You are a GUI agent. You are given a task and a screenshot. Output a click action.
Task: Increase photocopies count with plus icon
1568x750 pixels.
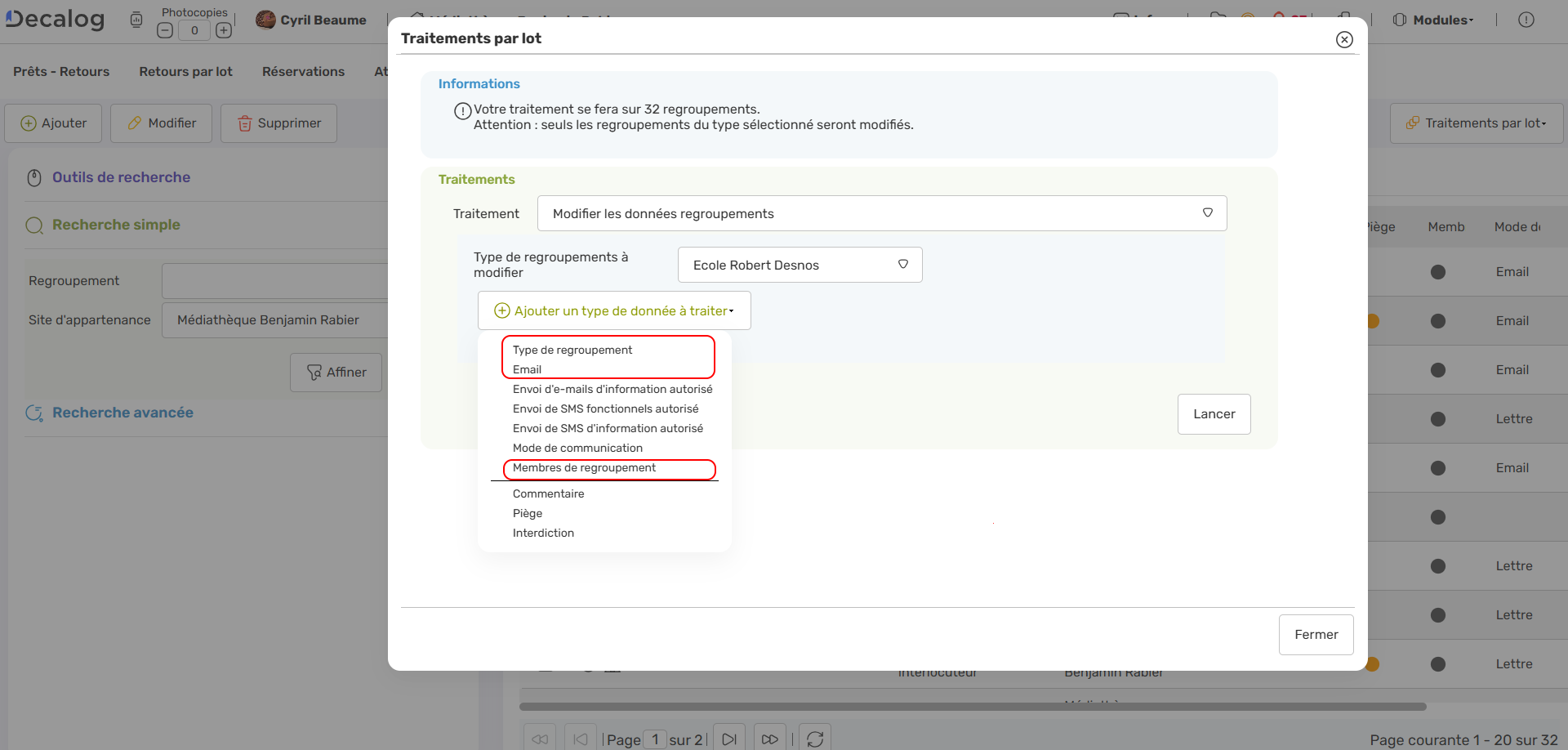[224, 30]
